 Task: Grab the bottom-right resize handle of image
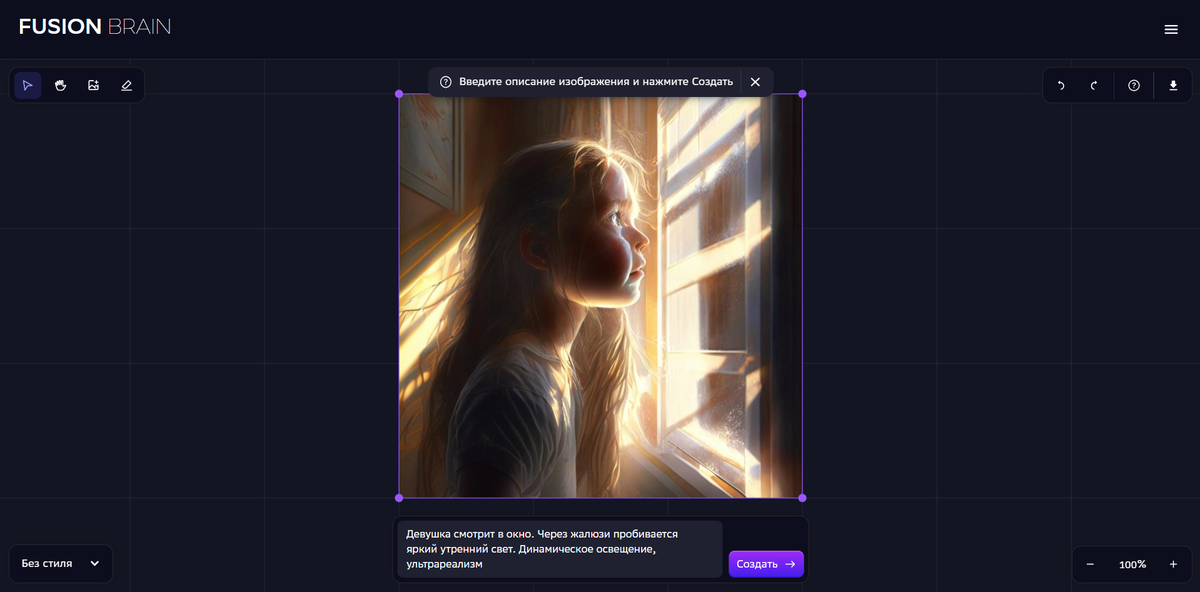coord(802,497)
